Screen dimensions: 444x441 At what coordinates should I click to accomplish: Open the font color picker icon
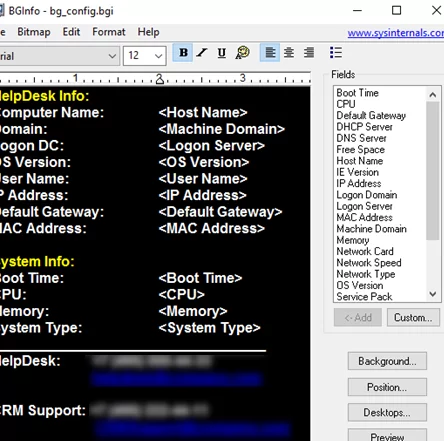[242, 53]
